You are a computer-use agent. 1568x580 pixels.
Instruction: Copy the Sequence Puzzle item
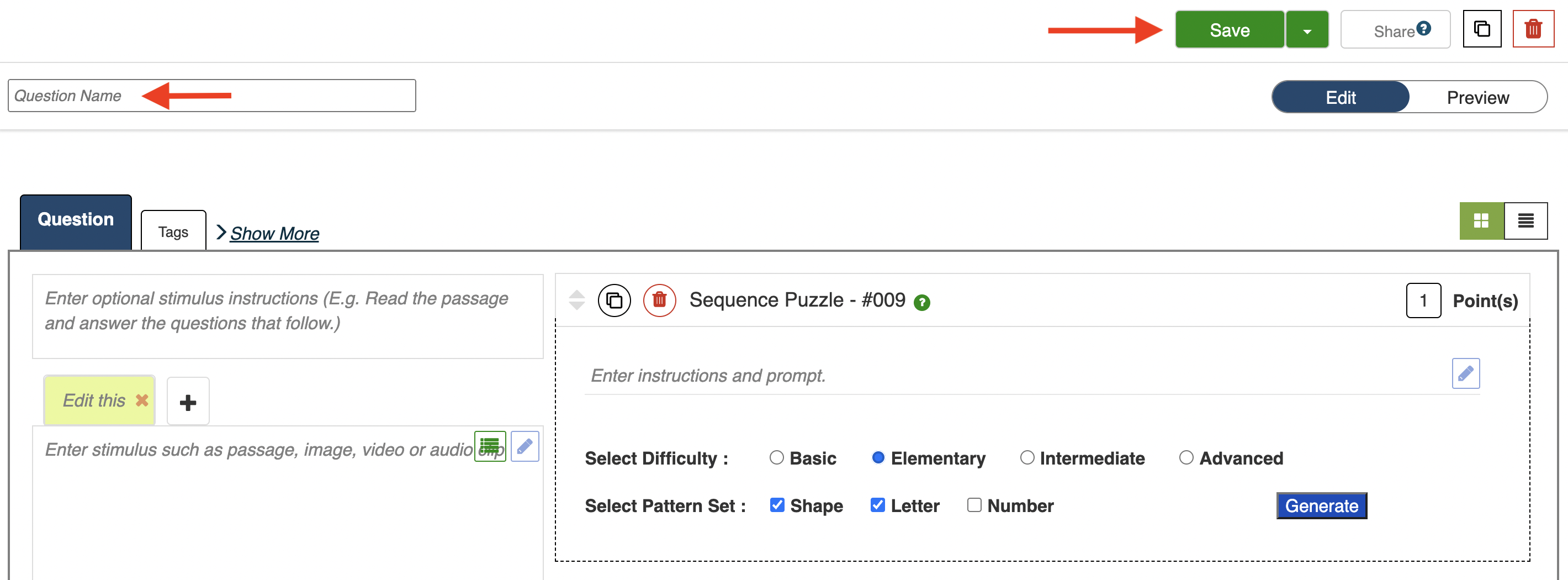tap(613, 300)
